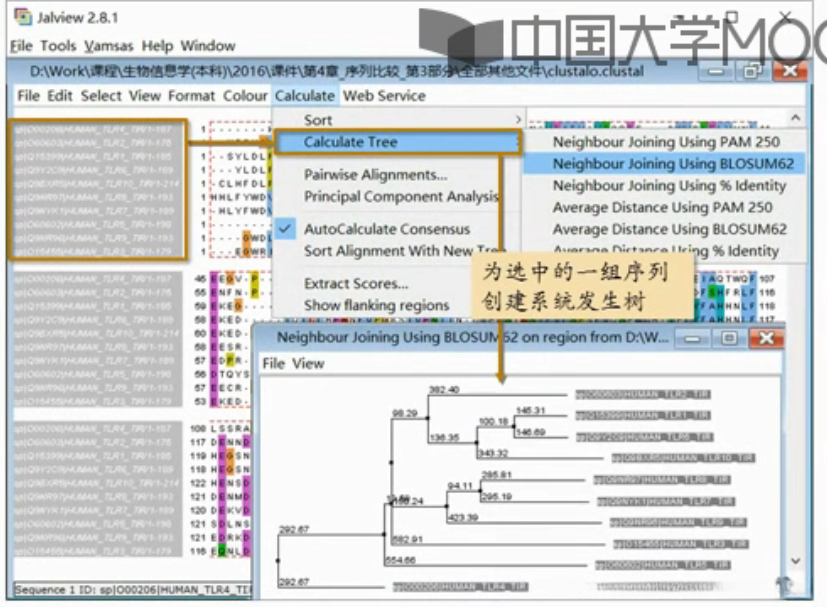Open the Colour menu
Screen dimensions: 827x607
click(x=245, y=96)
